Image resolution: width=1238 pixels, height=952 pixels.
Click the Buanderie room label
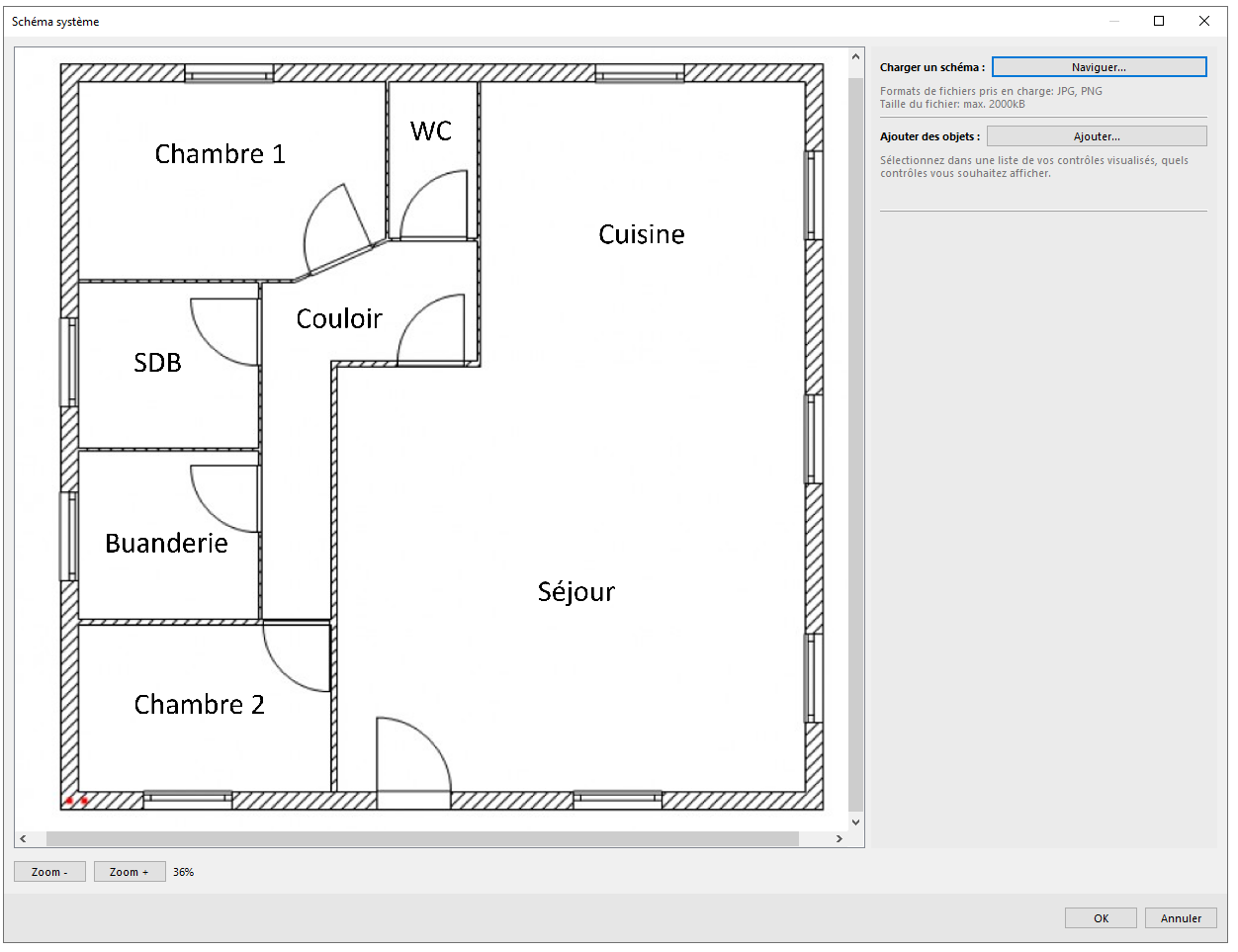166,543
